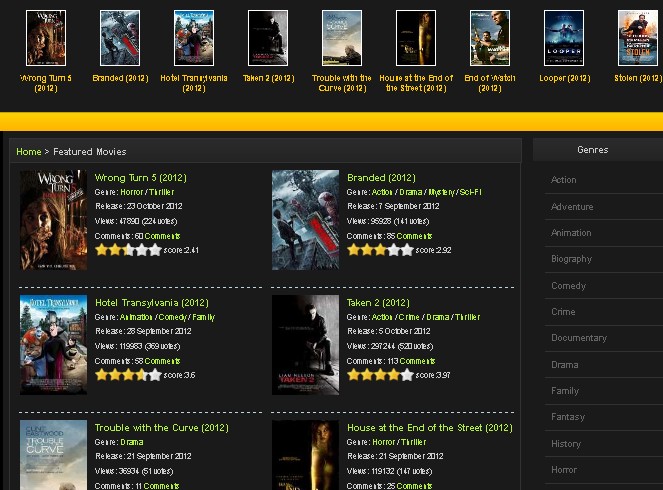The image size is (663, 490).
Task: Rate Branded with fifth star
Action: tap(407, 250)
